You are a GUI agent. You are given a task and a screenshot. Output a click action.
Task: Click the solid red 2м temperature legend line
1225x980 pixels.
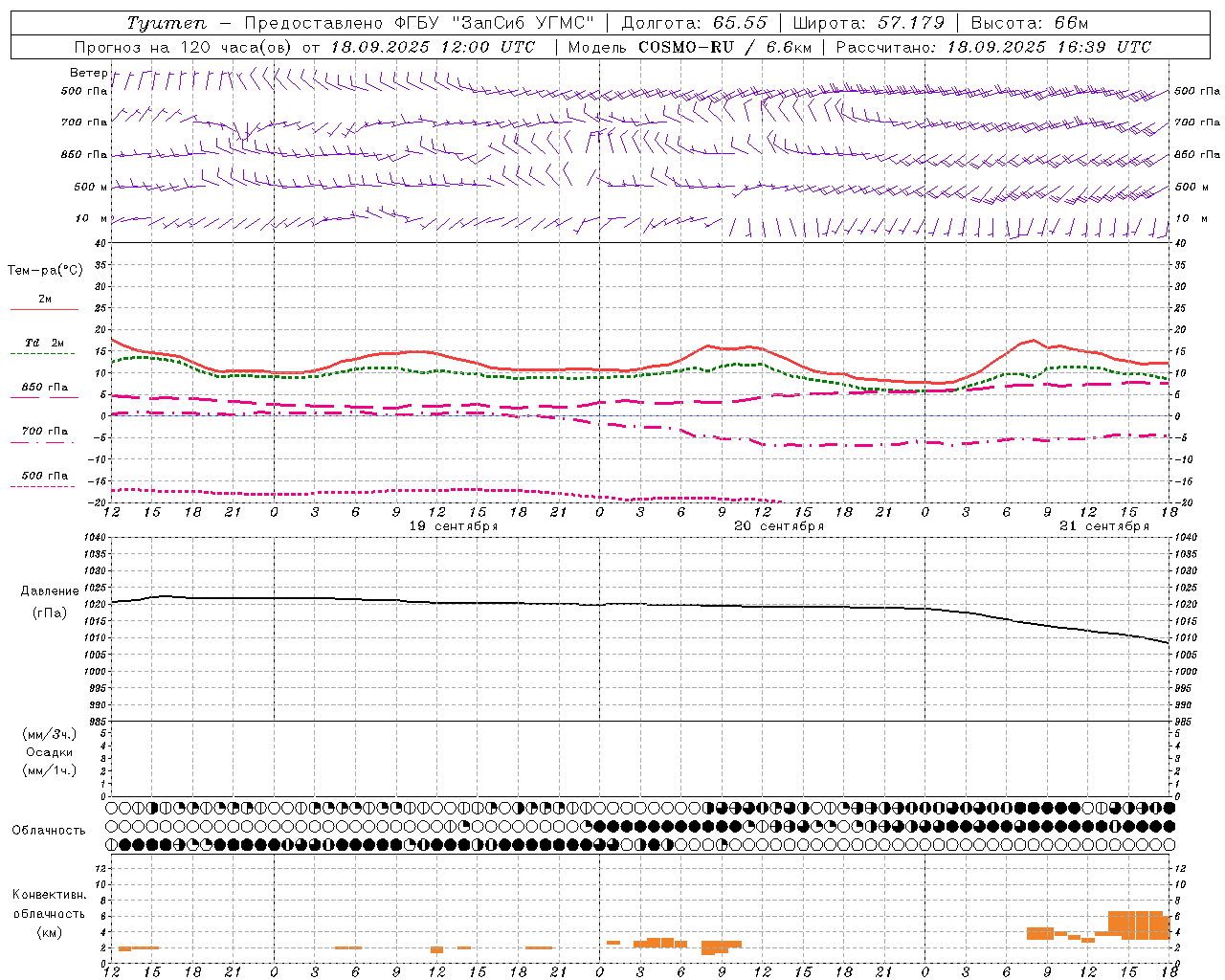click(44, 309)
